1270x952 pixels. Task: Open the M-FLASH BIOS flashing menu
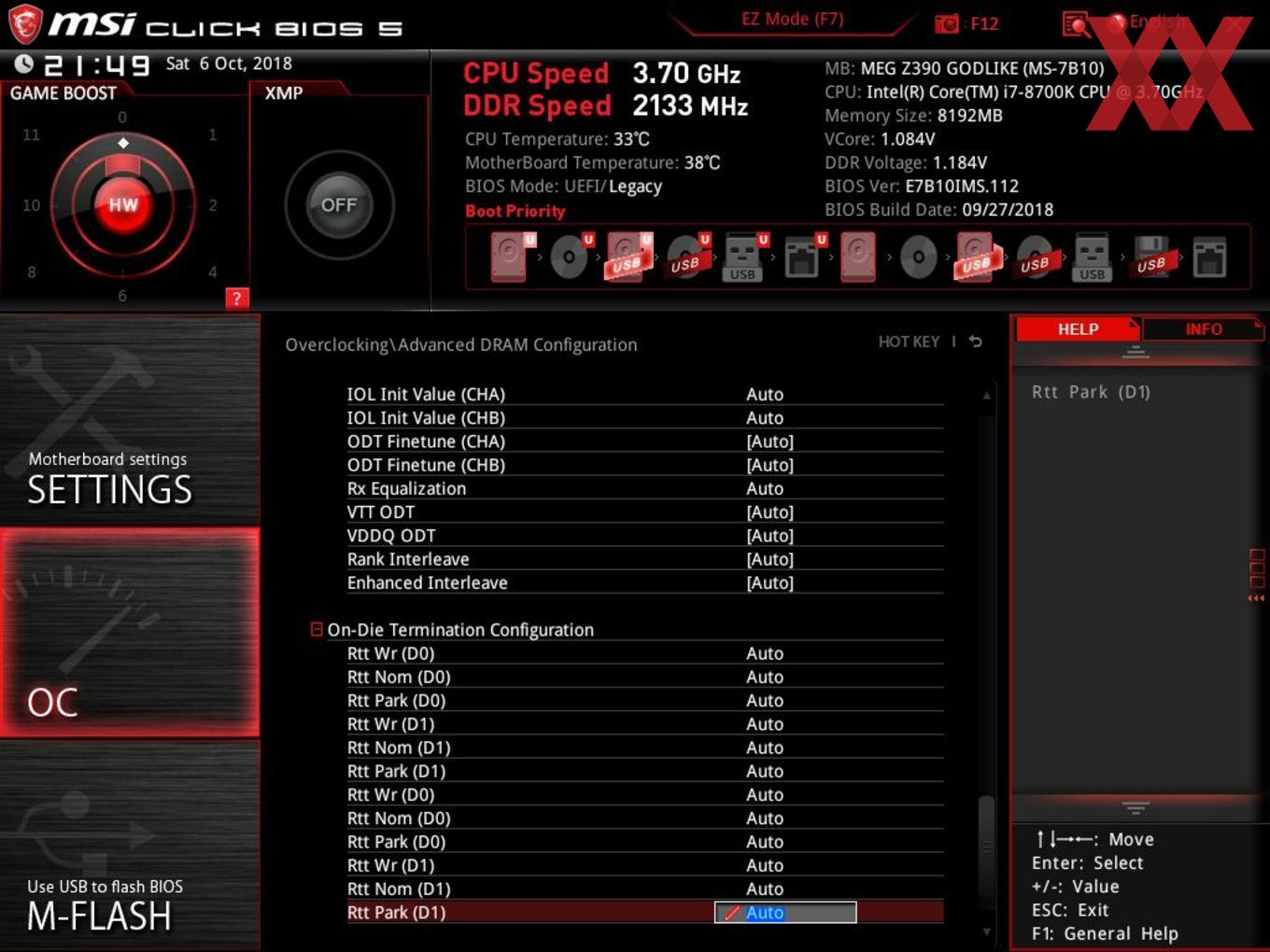pos(130,847)
